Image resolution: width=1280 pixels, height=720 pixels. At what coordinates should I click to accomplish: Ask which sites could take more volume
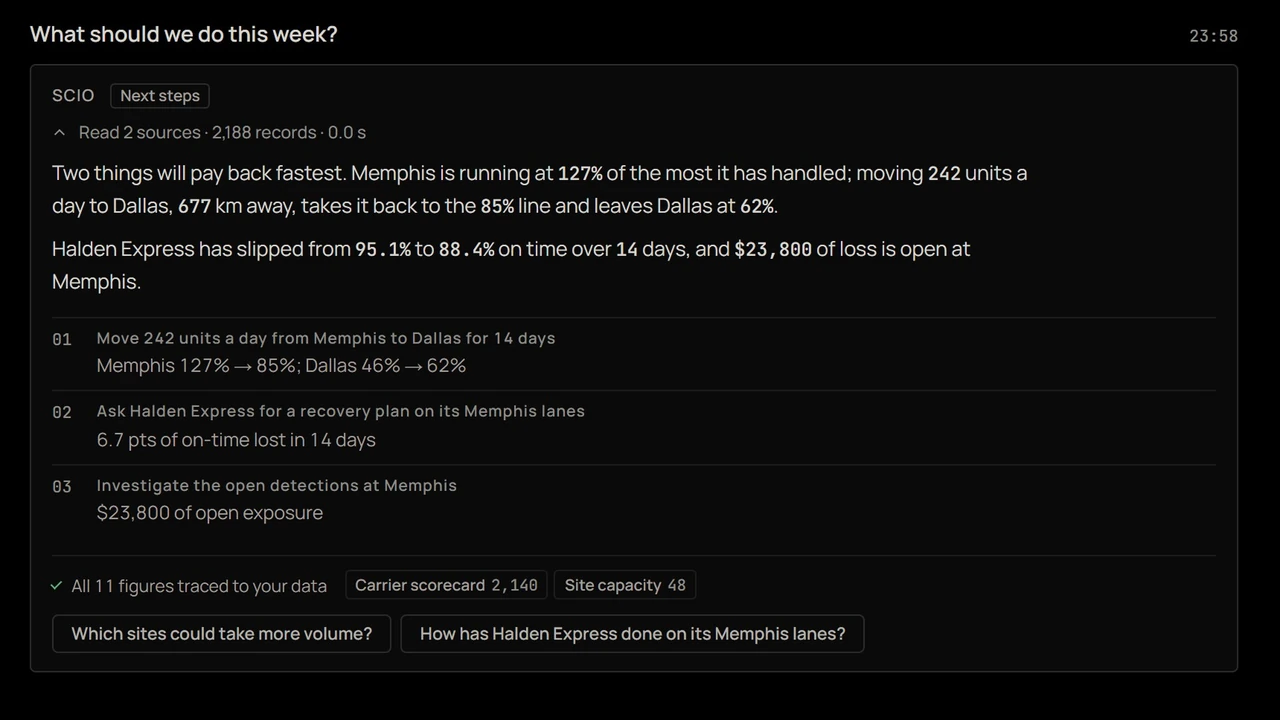[x=221, y=633]
